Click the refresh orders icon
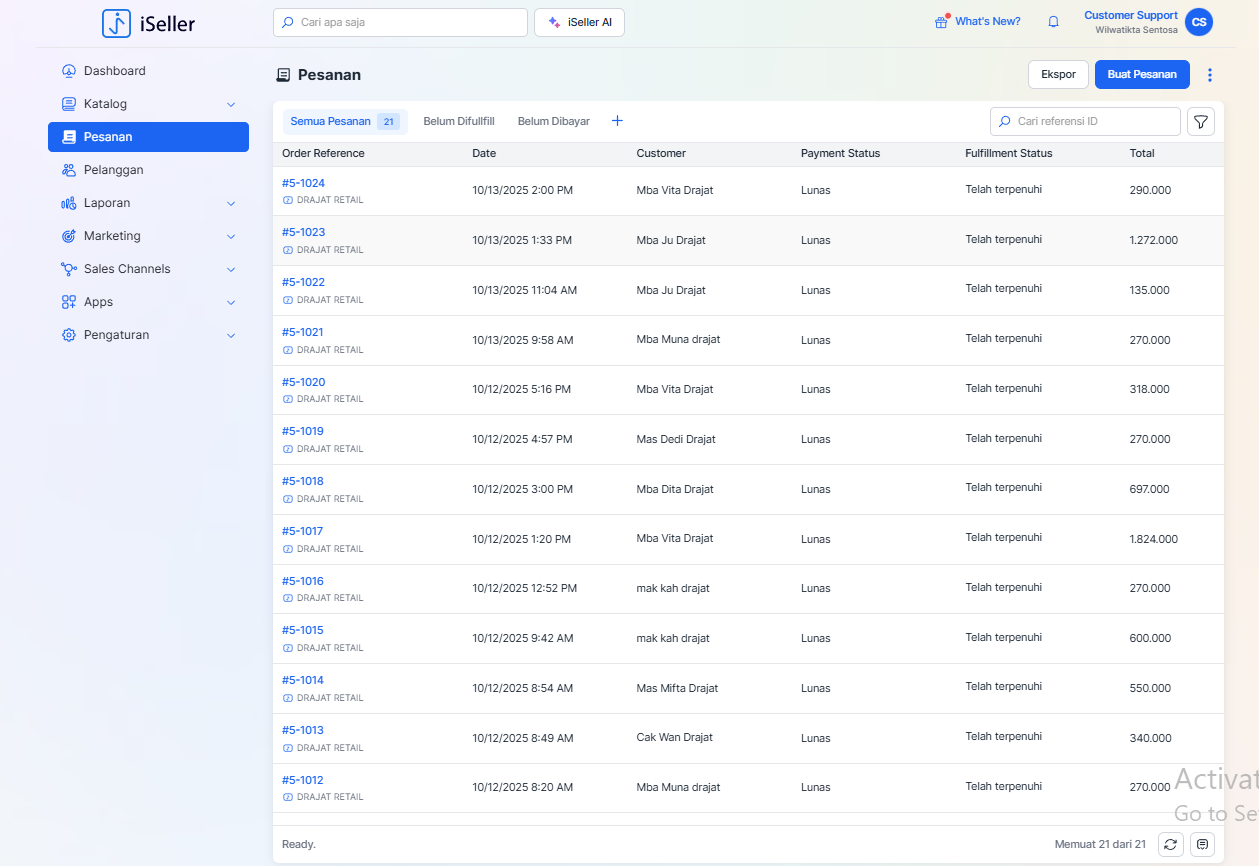This screenshot has height=866, width=1259. (x=1170, y=845)
